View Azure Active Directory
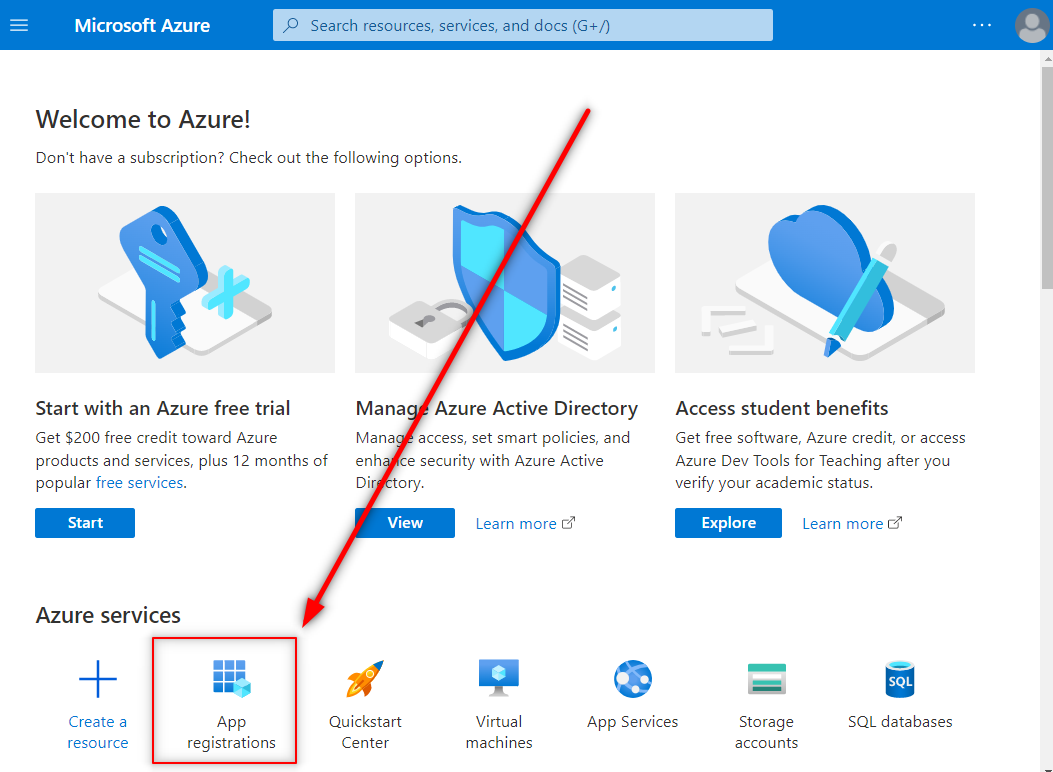The height and width of the screenshot is (772, 1053). point(404,522)
